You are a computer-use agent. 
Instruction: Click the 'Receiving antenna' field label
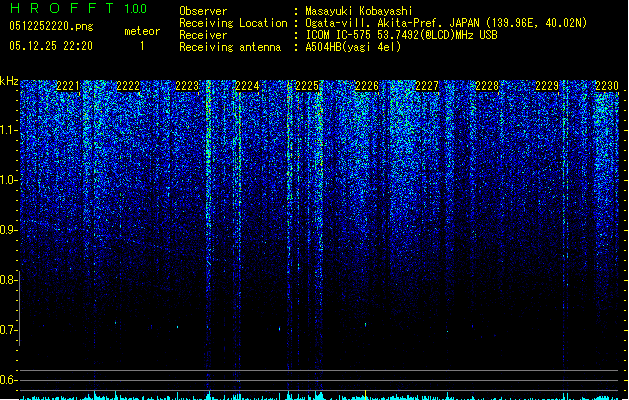pos(230,47)
